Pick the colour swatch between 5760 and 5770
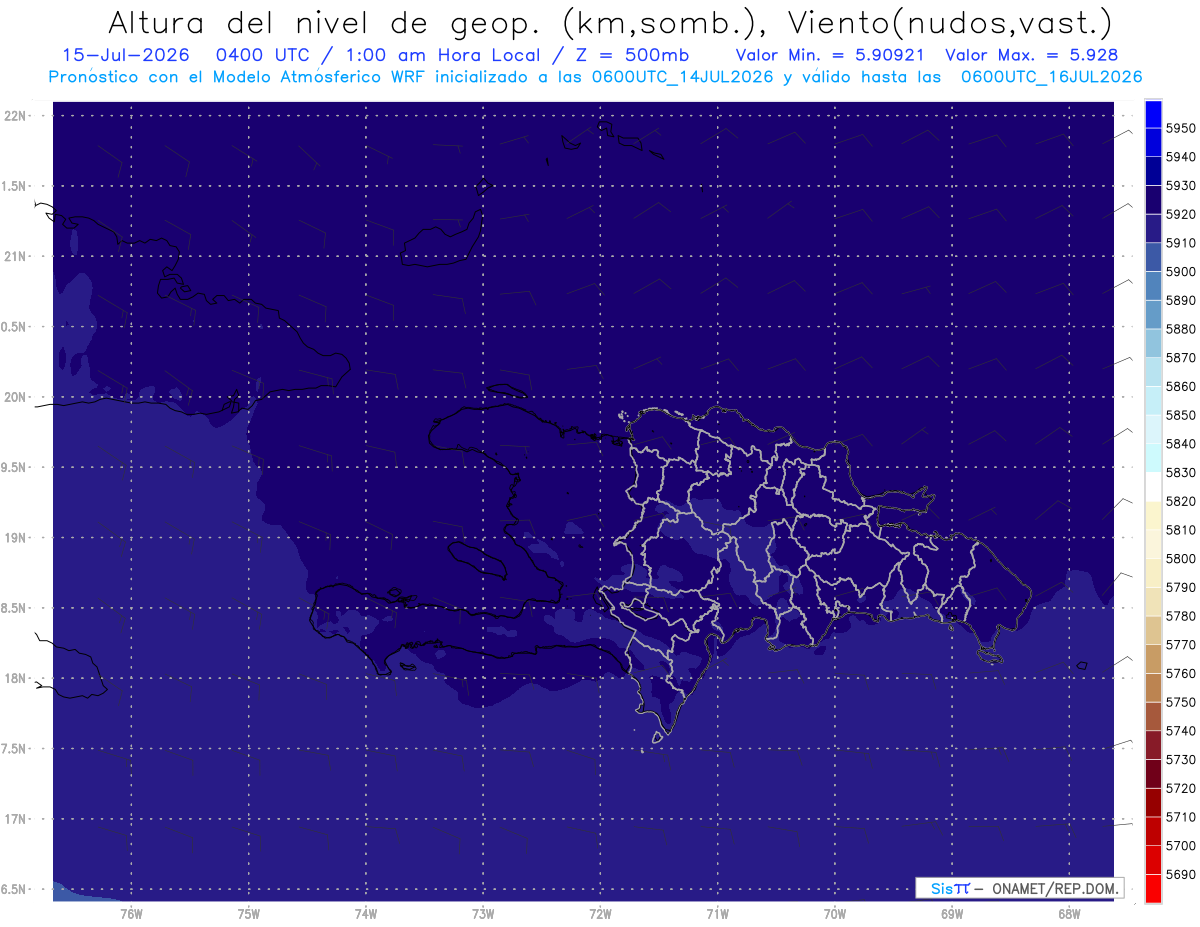 point(1153,659)
